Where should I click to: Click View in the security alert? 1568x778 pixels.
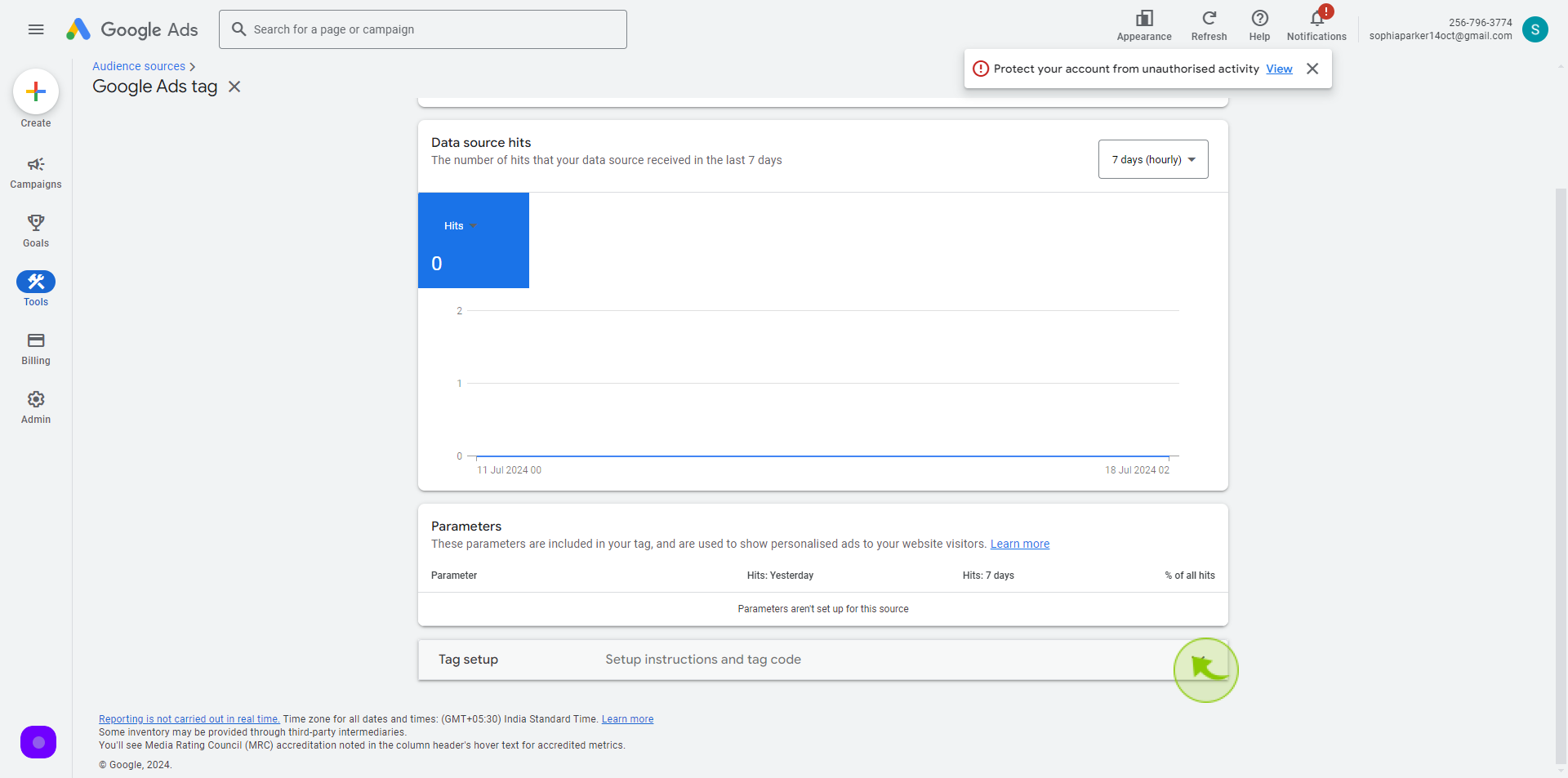click(x=1279, y=69)
